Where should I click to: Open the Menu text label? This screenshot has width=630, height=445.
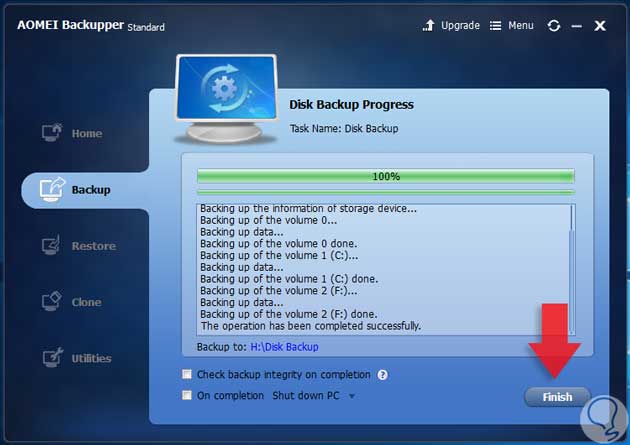521,26
